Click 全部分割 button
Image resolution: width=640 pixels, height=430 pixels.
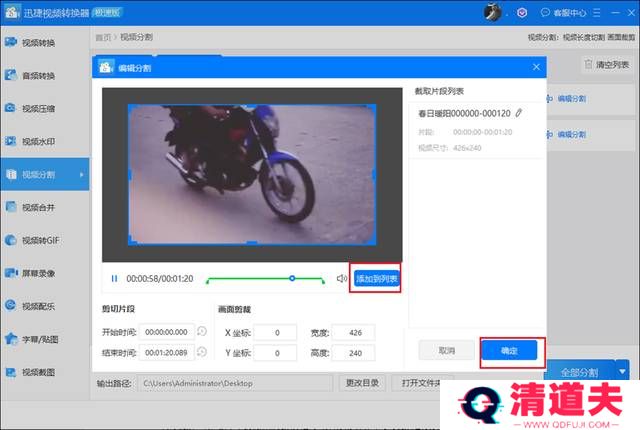click(x=580, y=372)
